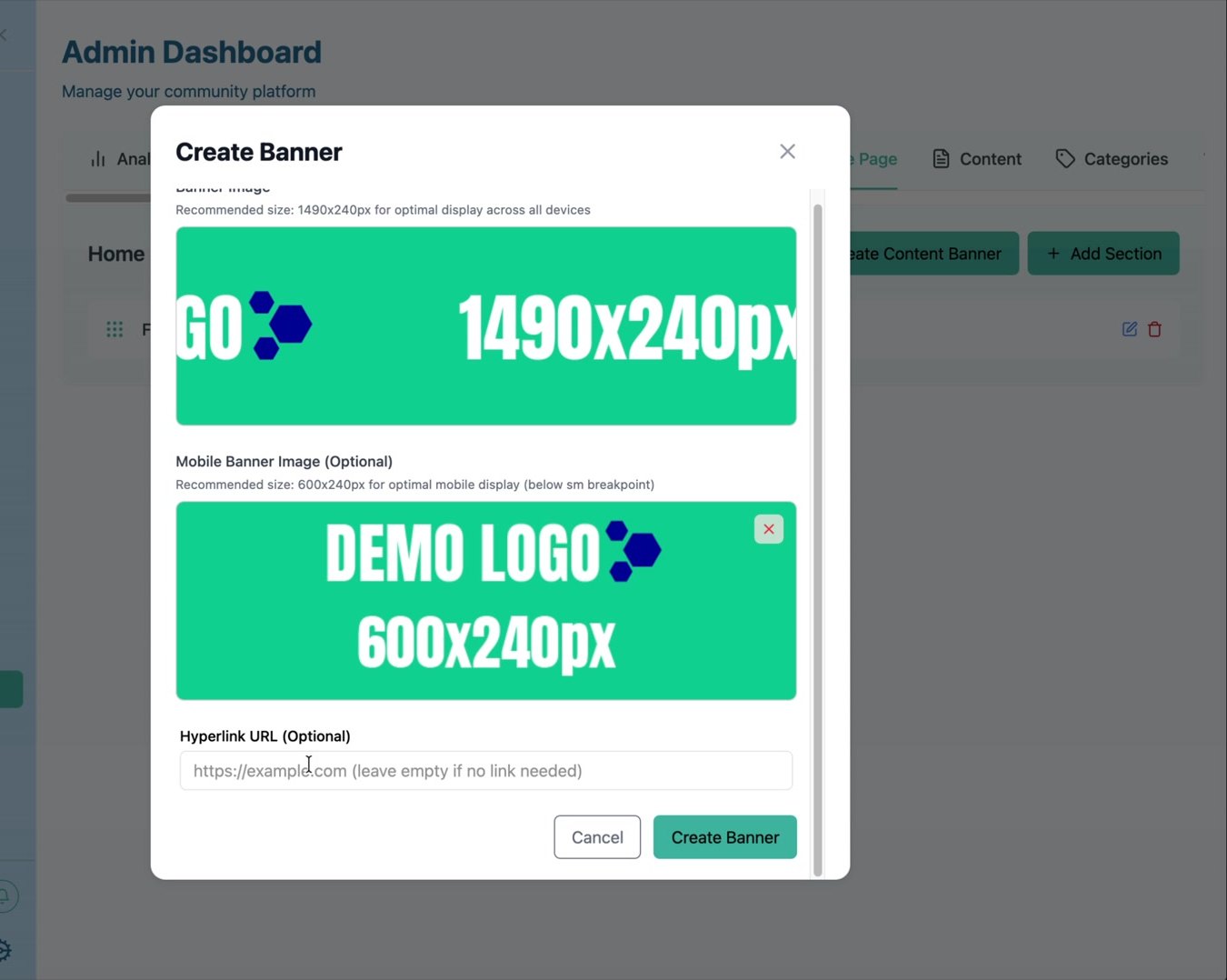The image size is (1227, 980).
Task: Click the dialog's vertical scrollbar
Action: 817,540
